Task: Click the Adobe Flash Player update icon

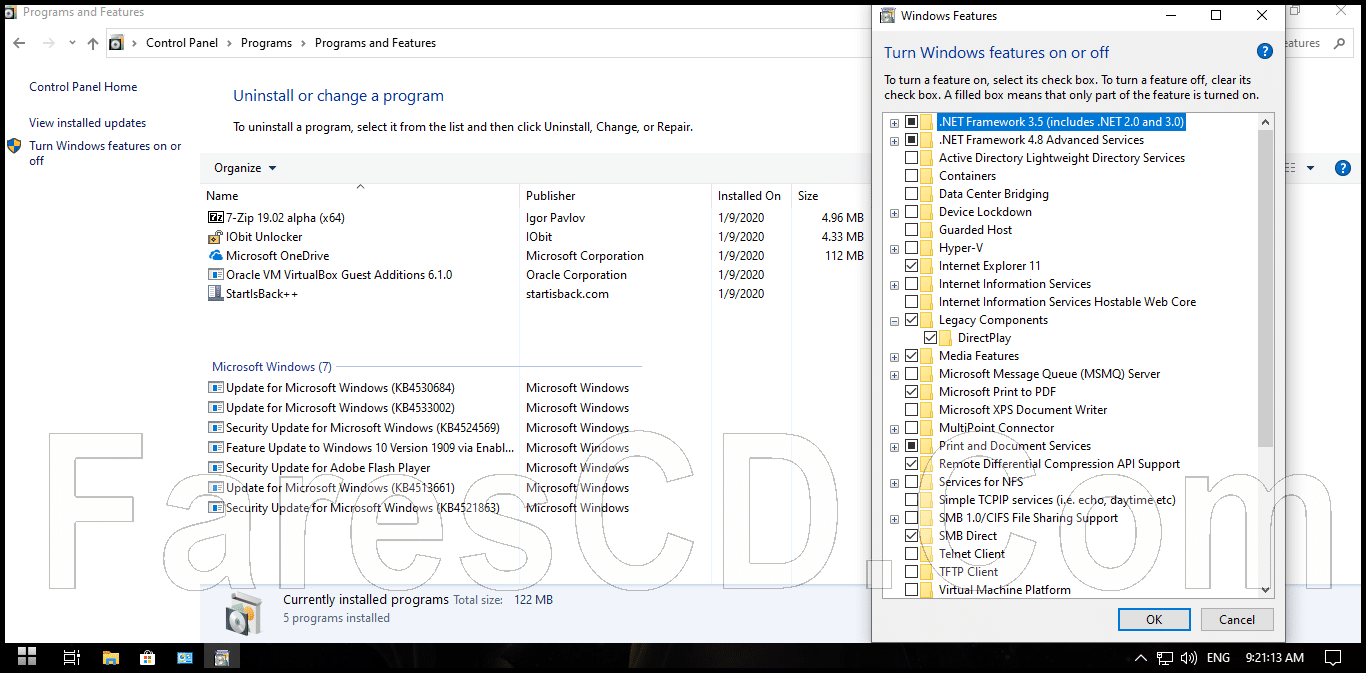Action: pyautogui.click(x=215, y=468)
